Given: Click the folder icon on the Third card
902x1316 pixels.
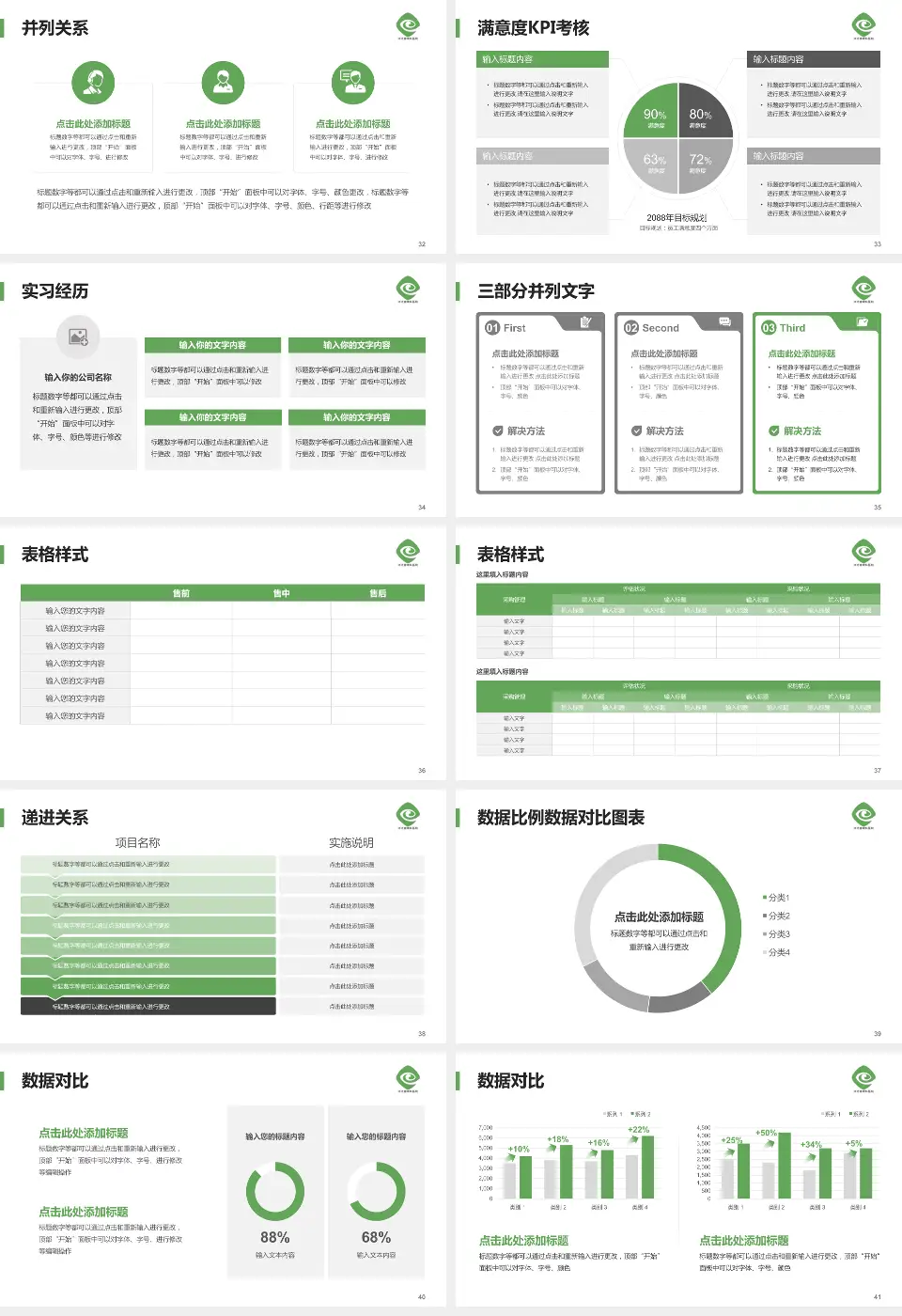Looking at the screenshot, I should (860, 321).
